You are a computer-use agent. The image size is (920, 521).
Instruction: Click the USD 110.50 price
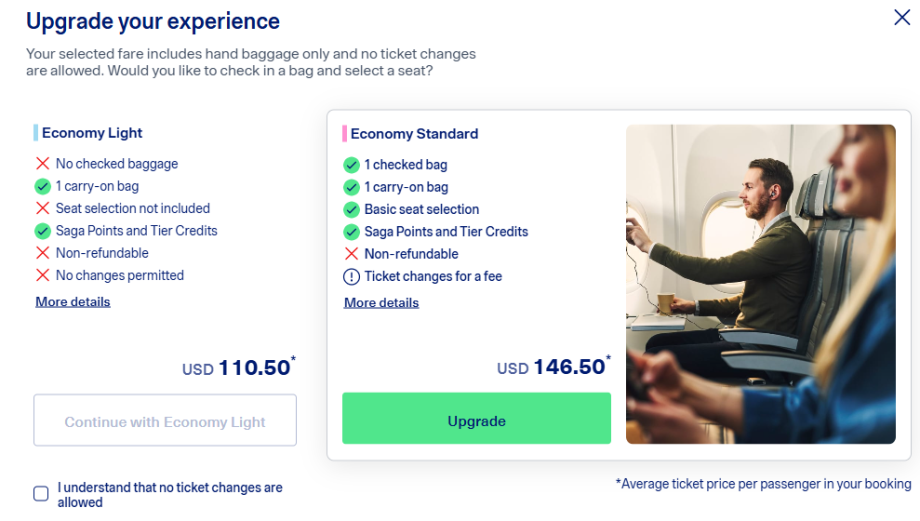[237, 368]
